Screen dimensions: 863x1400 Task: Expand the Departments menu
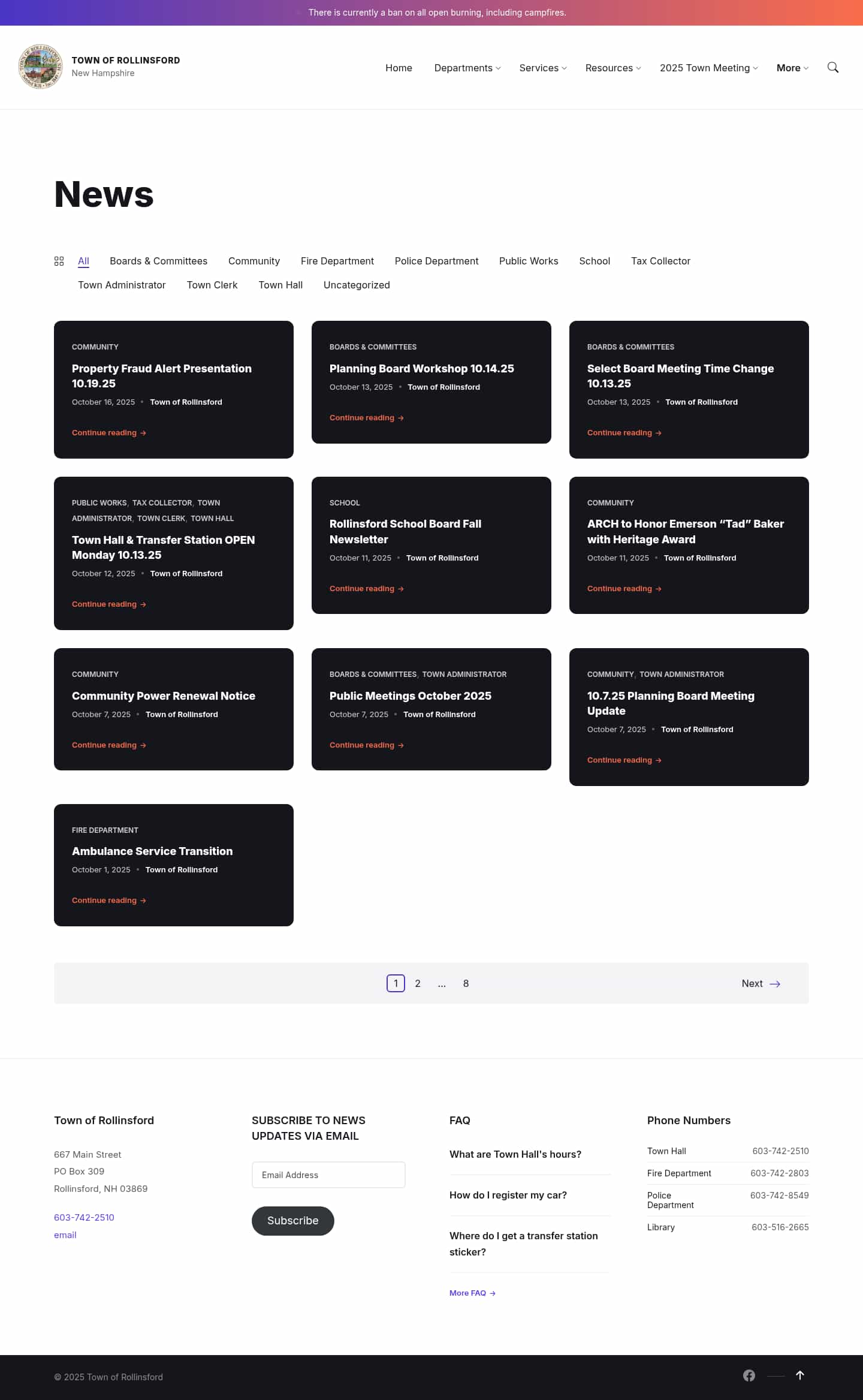point(467,68)
